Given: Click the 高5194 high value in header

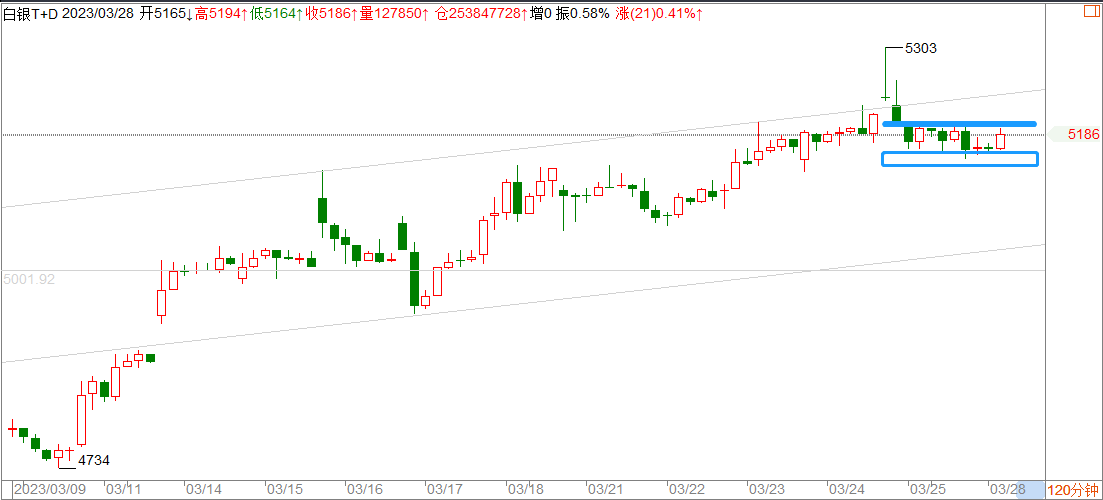Looking at the screenshot, I should coord(221,15).
